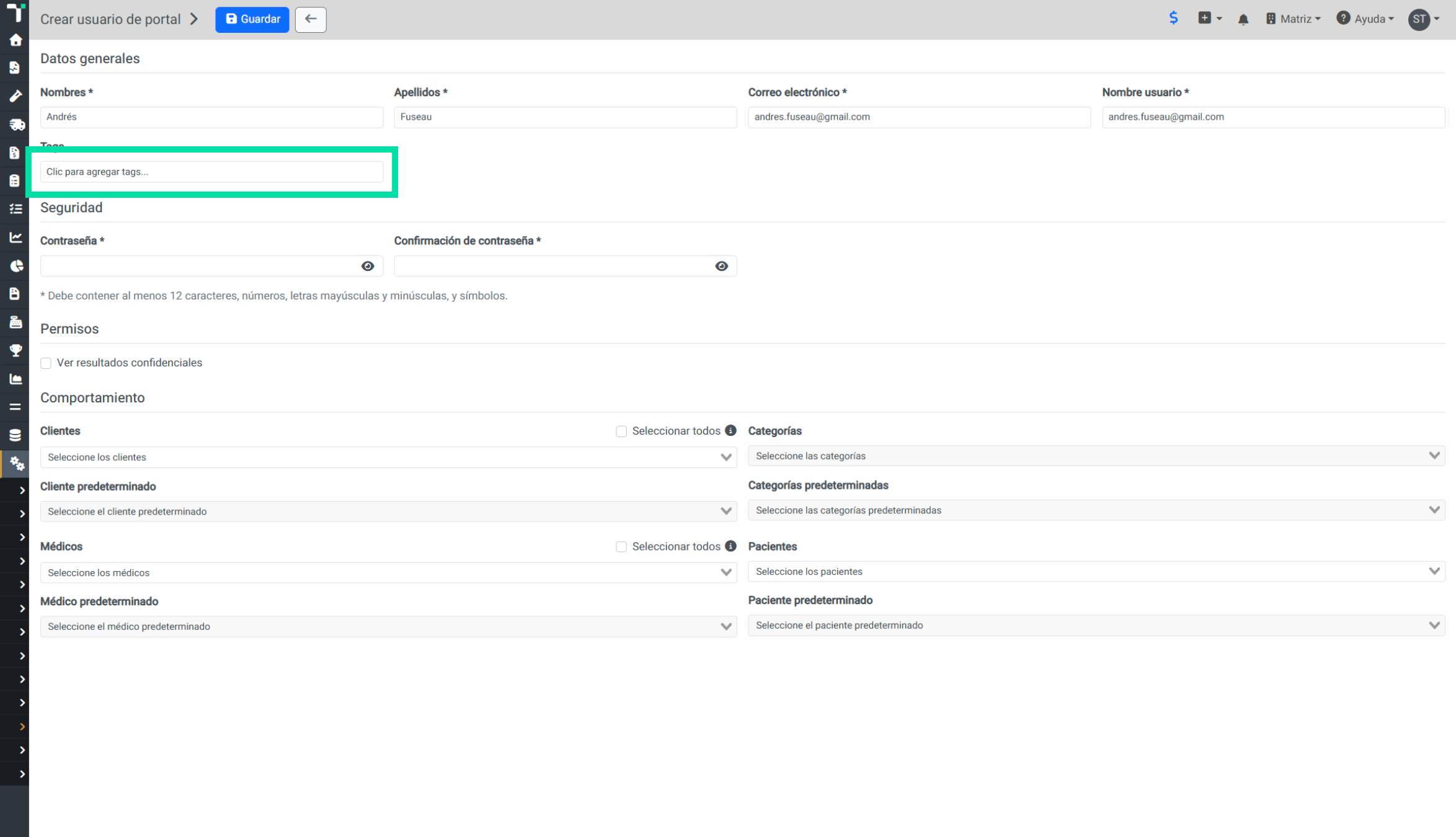This screenshot has width=1456, height=837.
Task: Open the lab report pulse document icon
Action: click(x=14, y=68)
